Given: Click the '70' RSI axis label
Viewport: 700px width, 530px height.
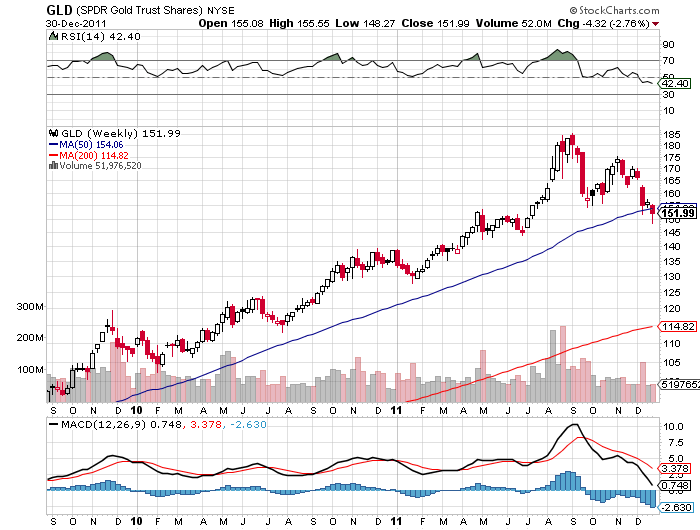Looking at the screenshot, I should pos(668,60).
